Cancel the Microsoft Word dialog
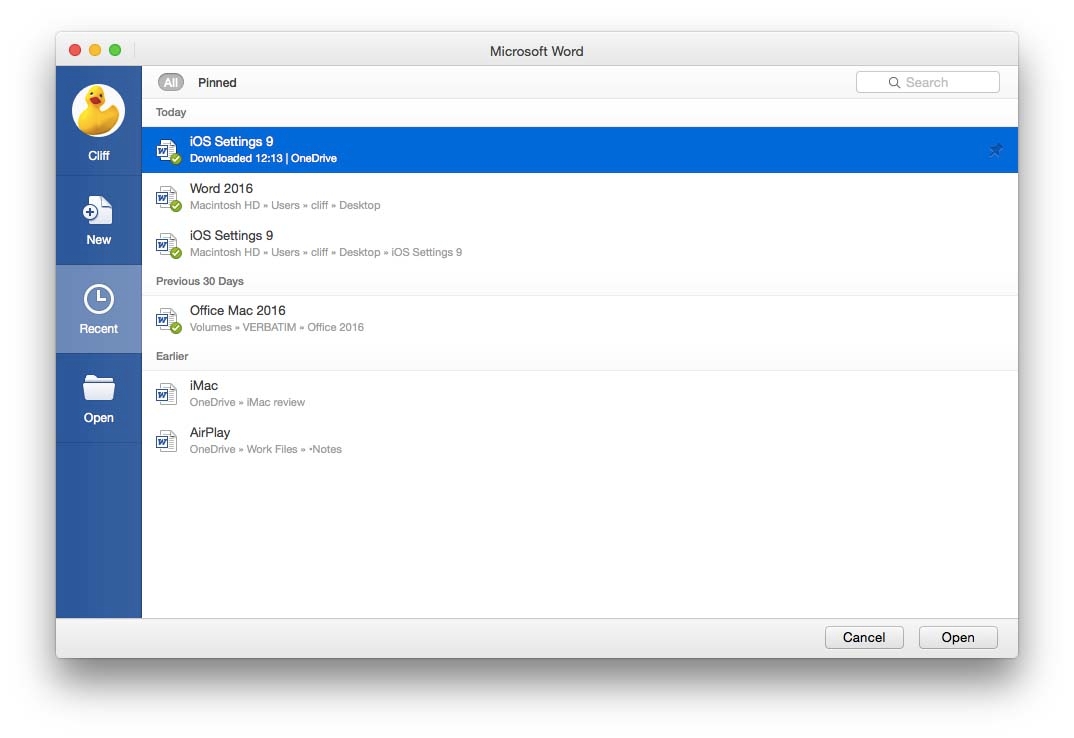 click(864, 637)
